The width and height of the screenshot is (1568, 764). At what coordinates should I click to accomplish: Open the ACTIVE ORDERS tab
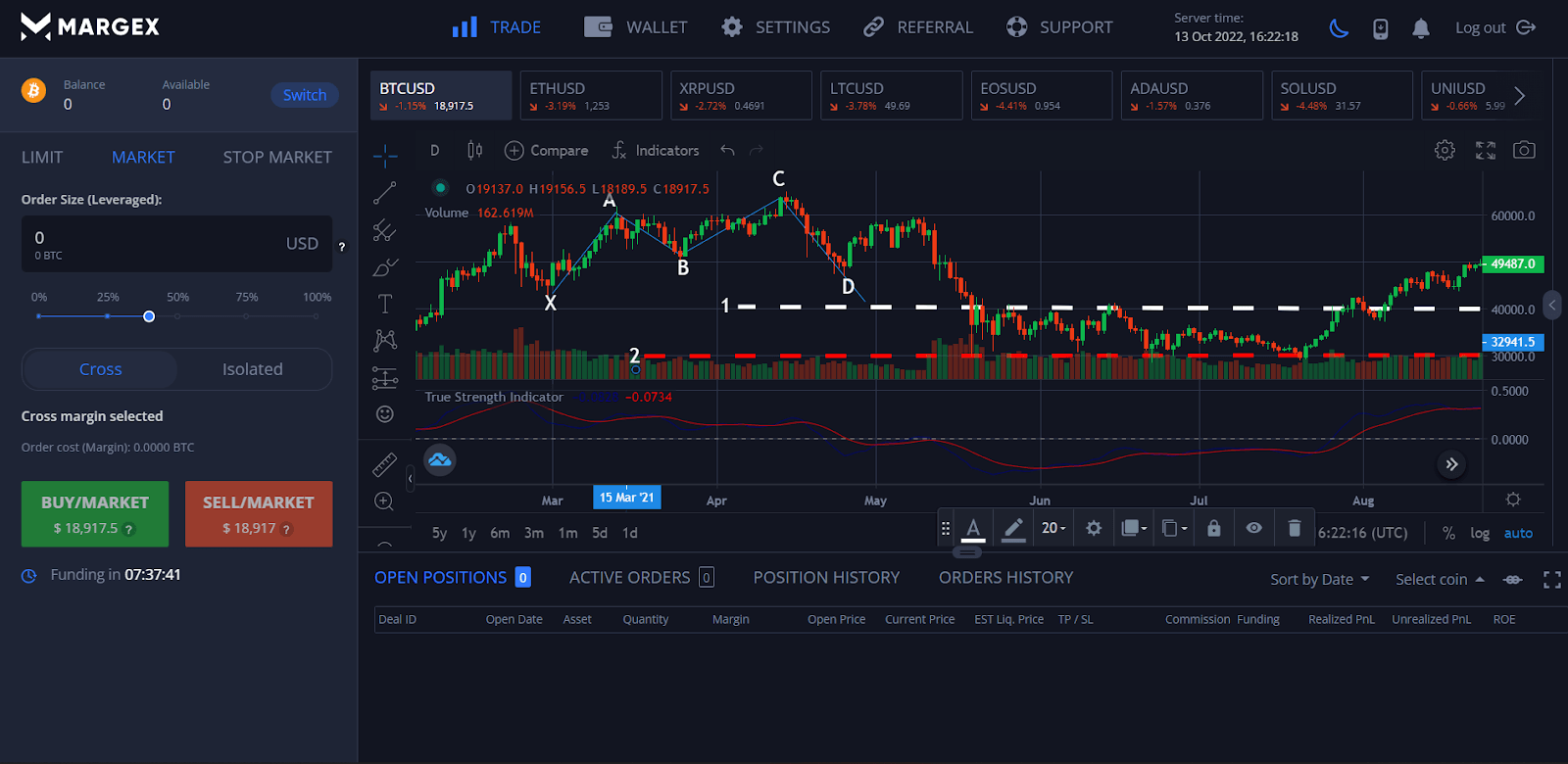pyautogui.click(x=642, y=578)
